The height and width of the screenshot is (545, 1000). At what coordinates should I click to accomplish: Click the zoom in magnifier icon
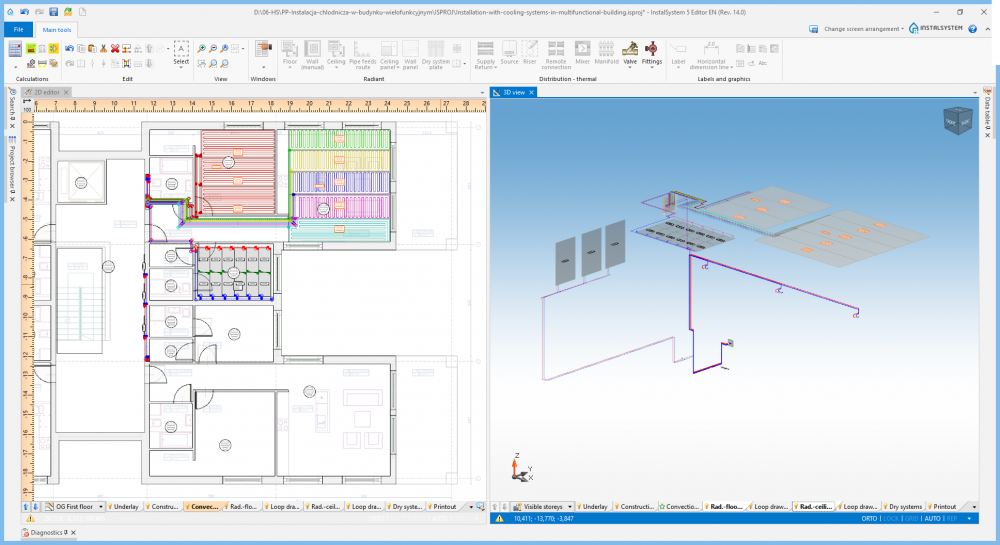coord(201,48)
